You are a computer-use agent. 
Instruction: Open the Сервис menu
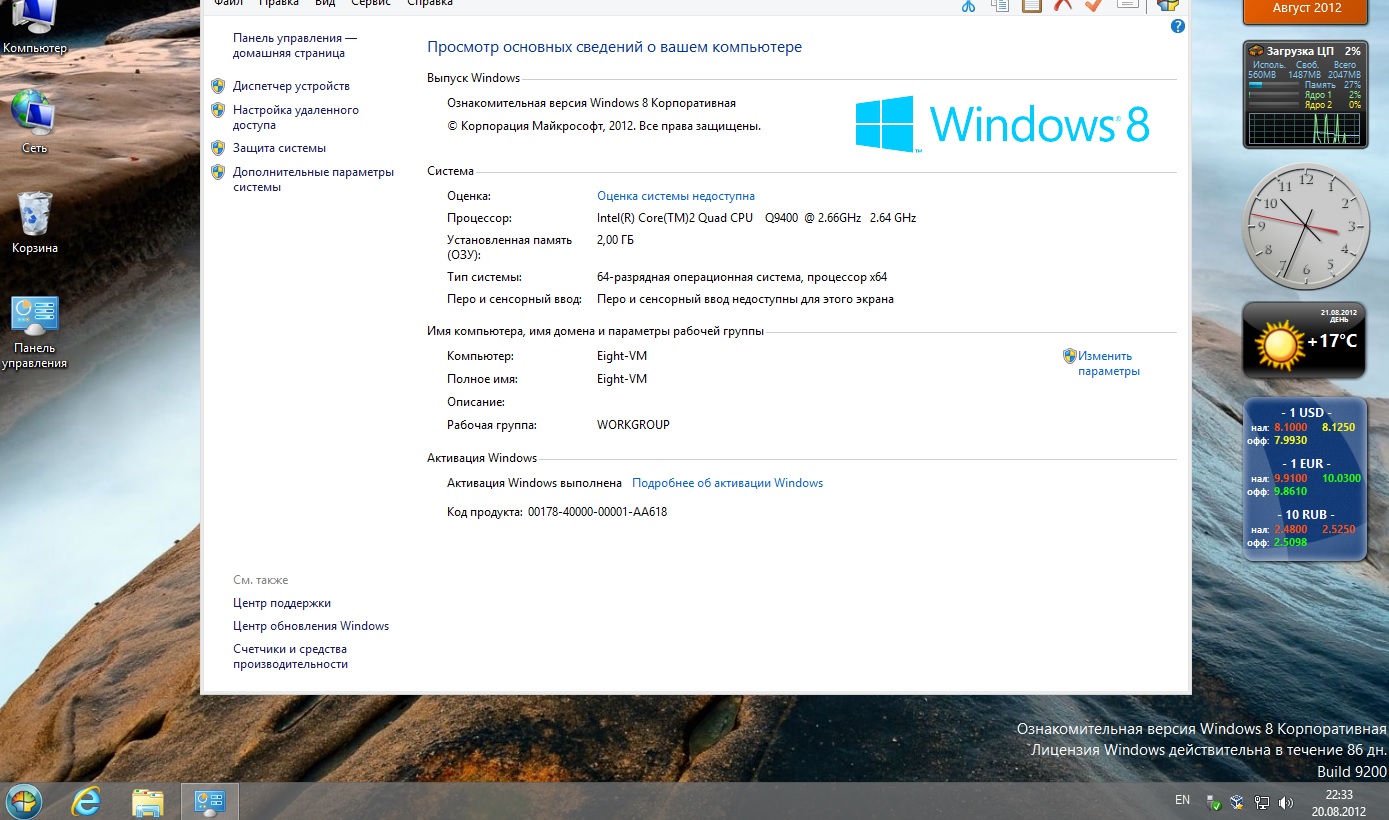coord(371,3)
